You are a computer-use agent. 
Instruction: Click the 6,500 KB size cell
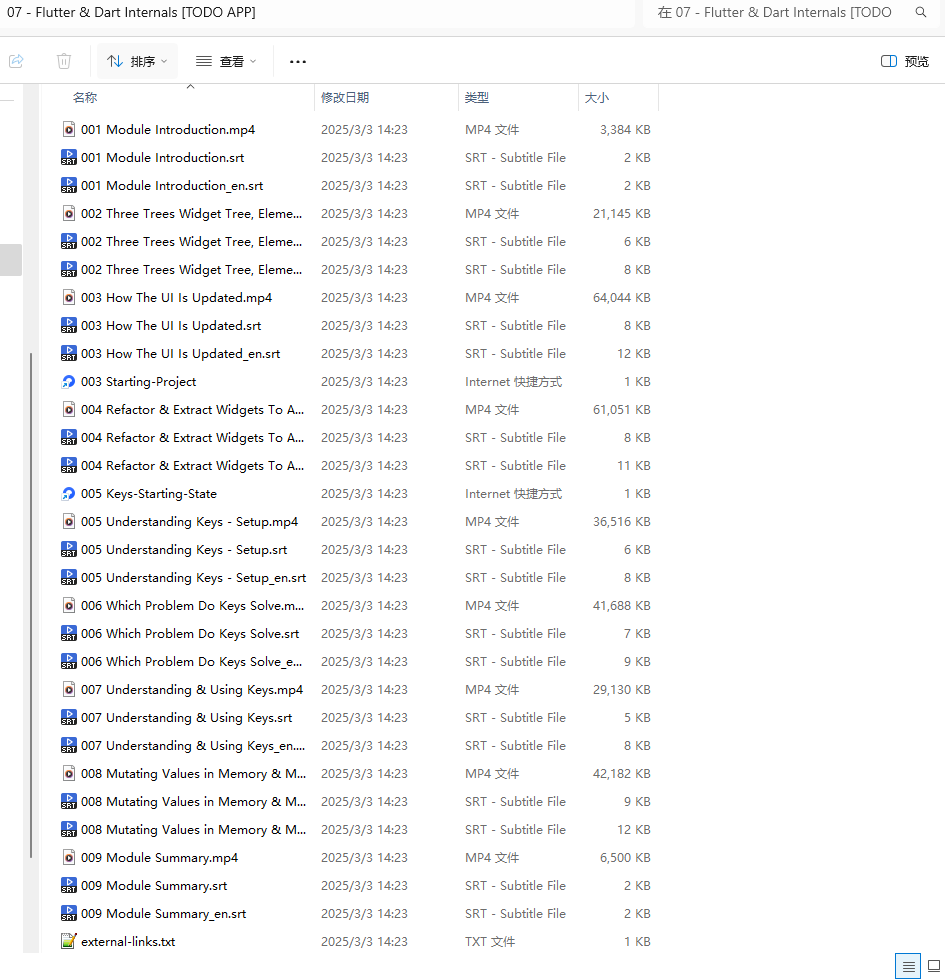pyautogui.click(x=625, y=857)
